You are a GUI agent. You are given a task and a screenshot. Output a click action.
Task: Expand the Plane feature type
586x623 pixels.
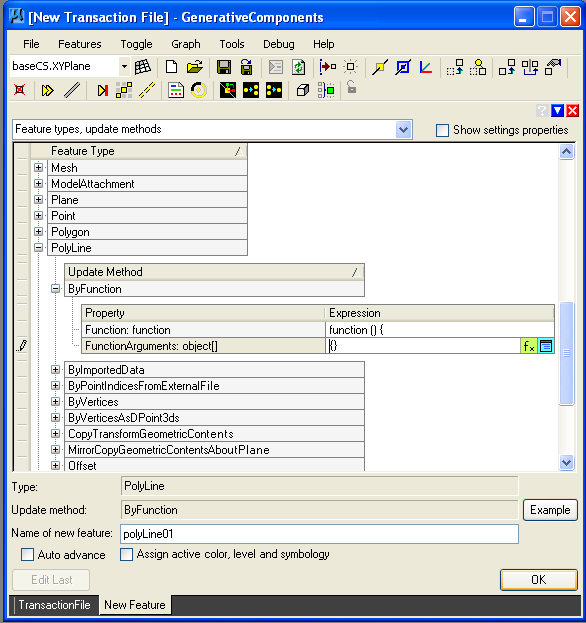coord(39,199)
